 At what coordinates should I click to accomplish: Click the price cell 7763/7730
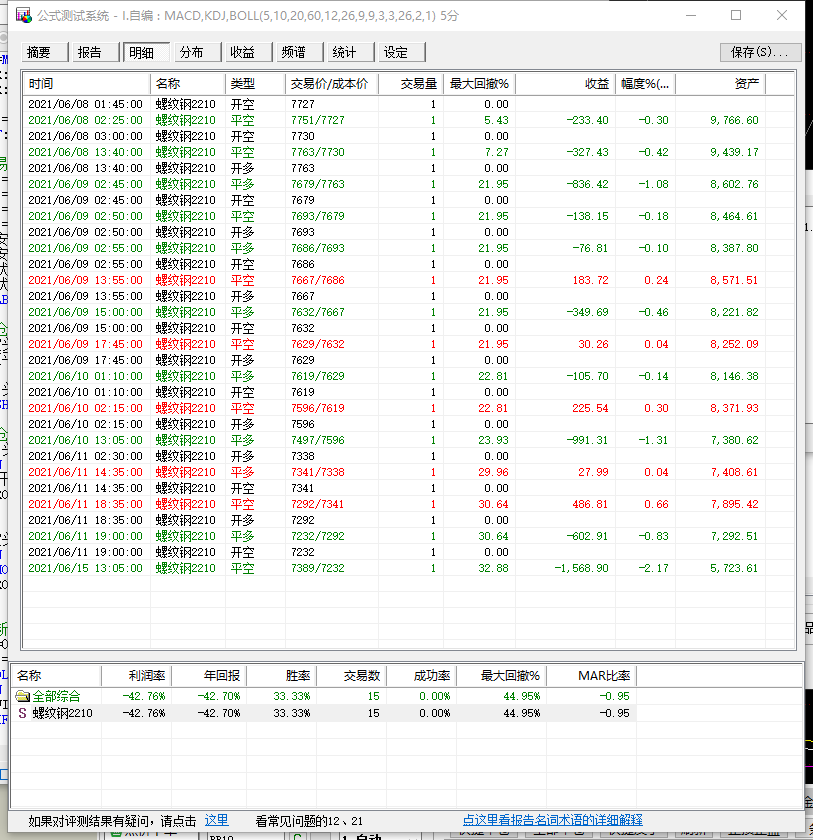pyautogui.click(x=318, y=152)
